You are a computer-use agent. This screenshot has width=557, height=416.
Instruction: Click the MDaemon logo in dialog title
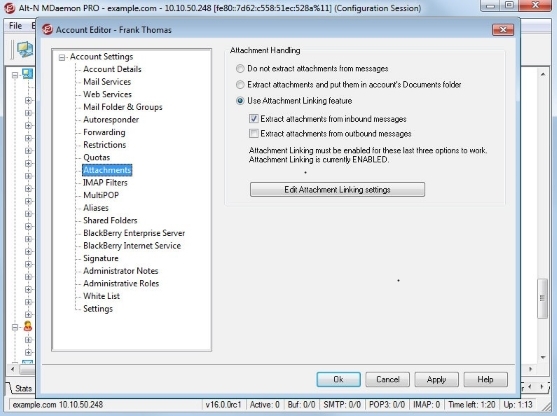click(x=47, y=30)
